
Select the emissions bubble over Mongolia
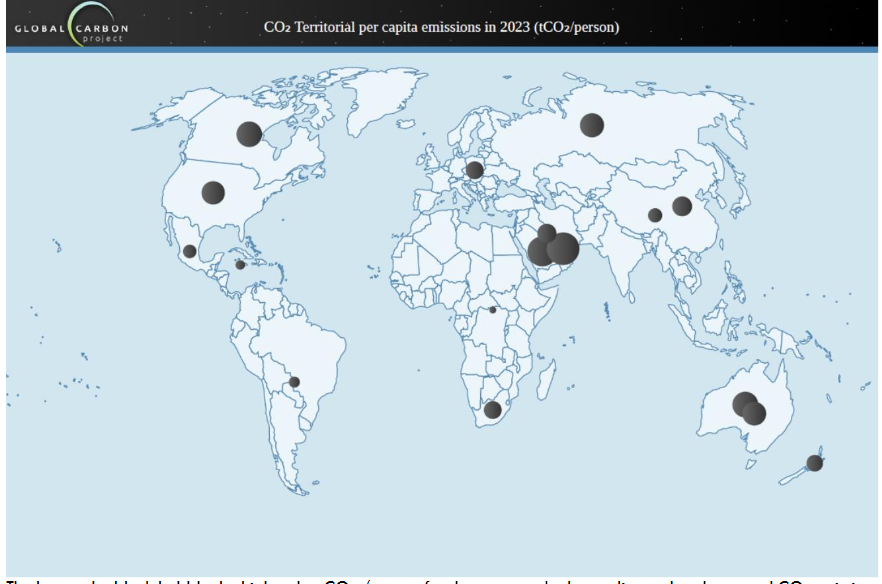pos(655,213)
